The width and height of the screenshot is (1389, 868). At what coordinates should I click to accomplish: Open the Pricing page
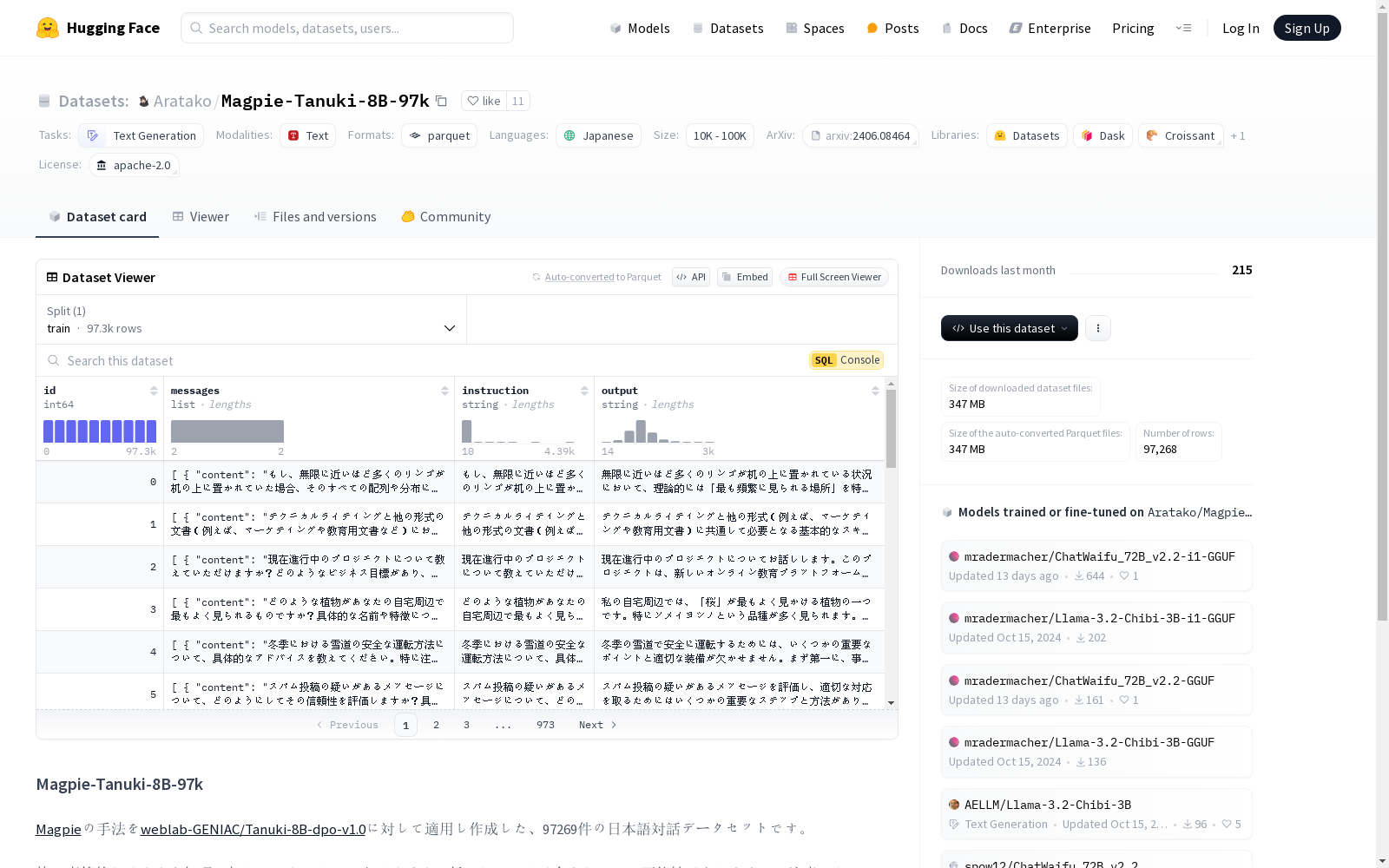point(1133,28)
